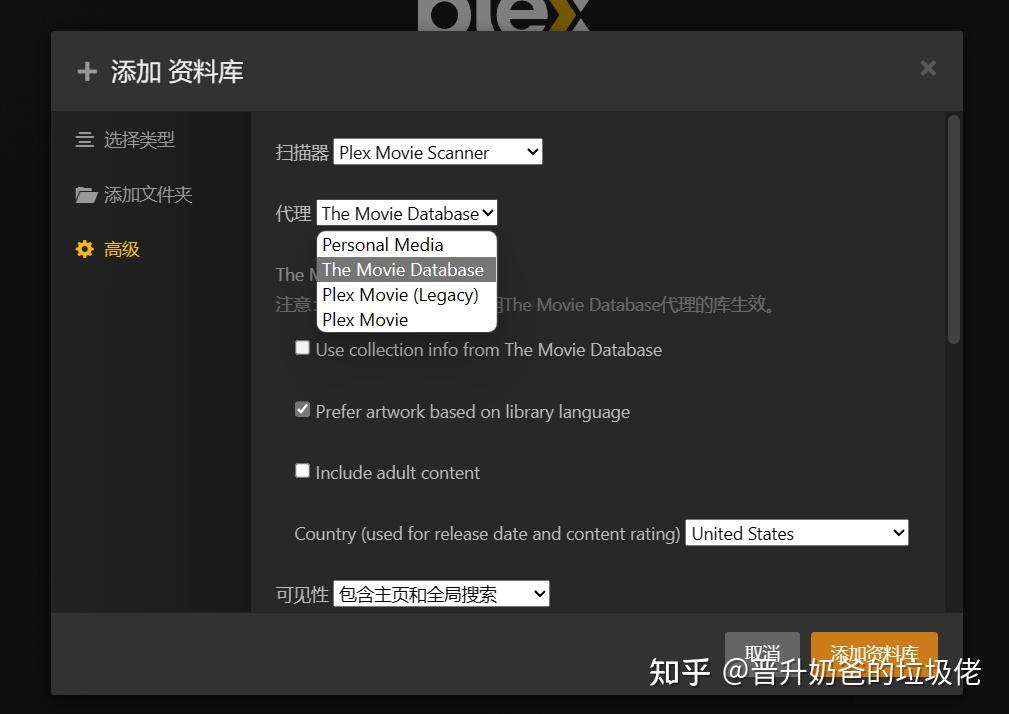
Task: Open the 可见性 visibility dropdown
Action: [440, 593]
